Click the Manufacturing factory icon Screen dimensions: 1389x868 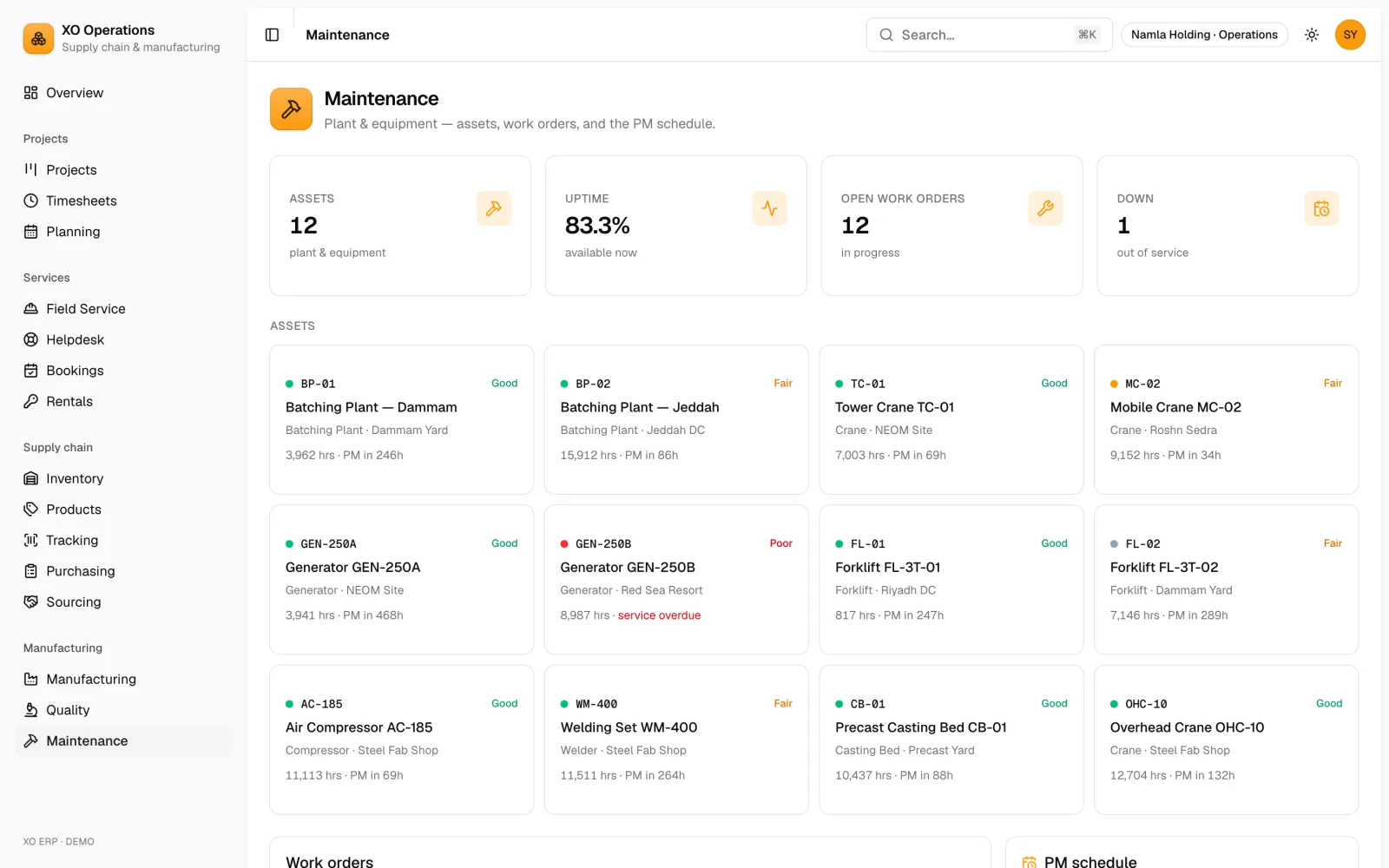31,679
